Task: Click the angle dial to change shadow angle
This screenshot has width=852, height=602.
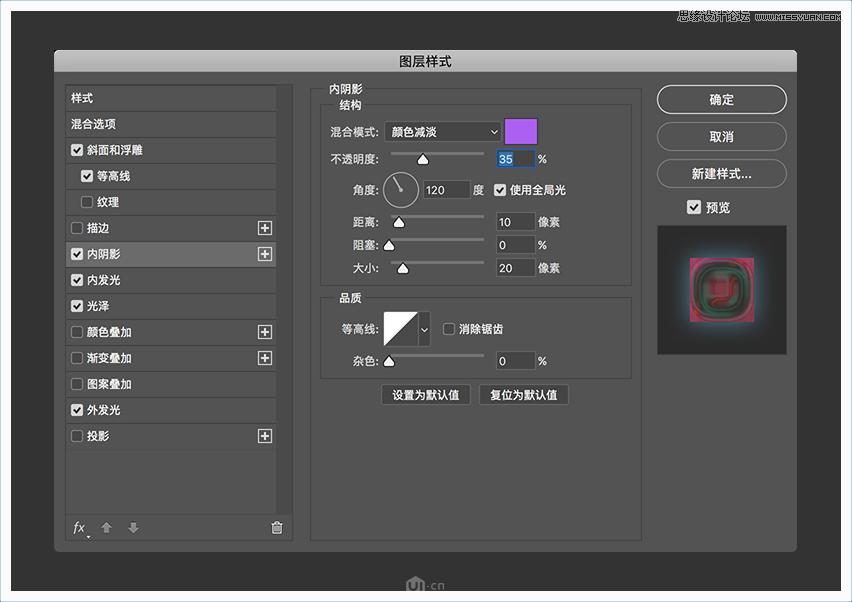Action: click(399, 190)
